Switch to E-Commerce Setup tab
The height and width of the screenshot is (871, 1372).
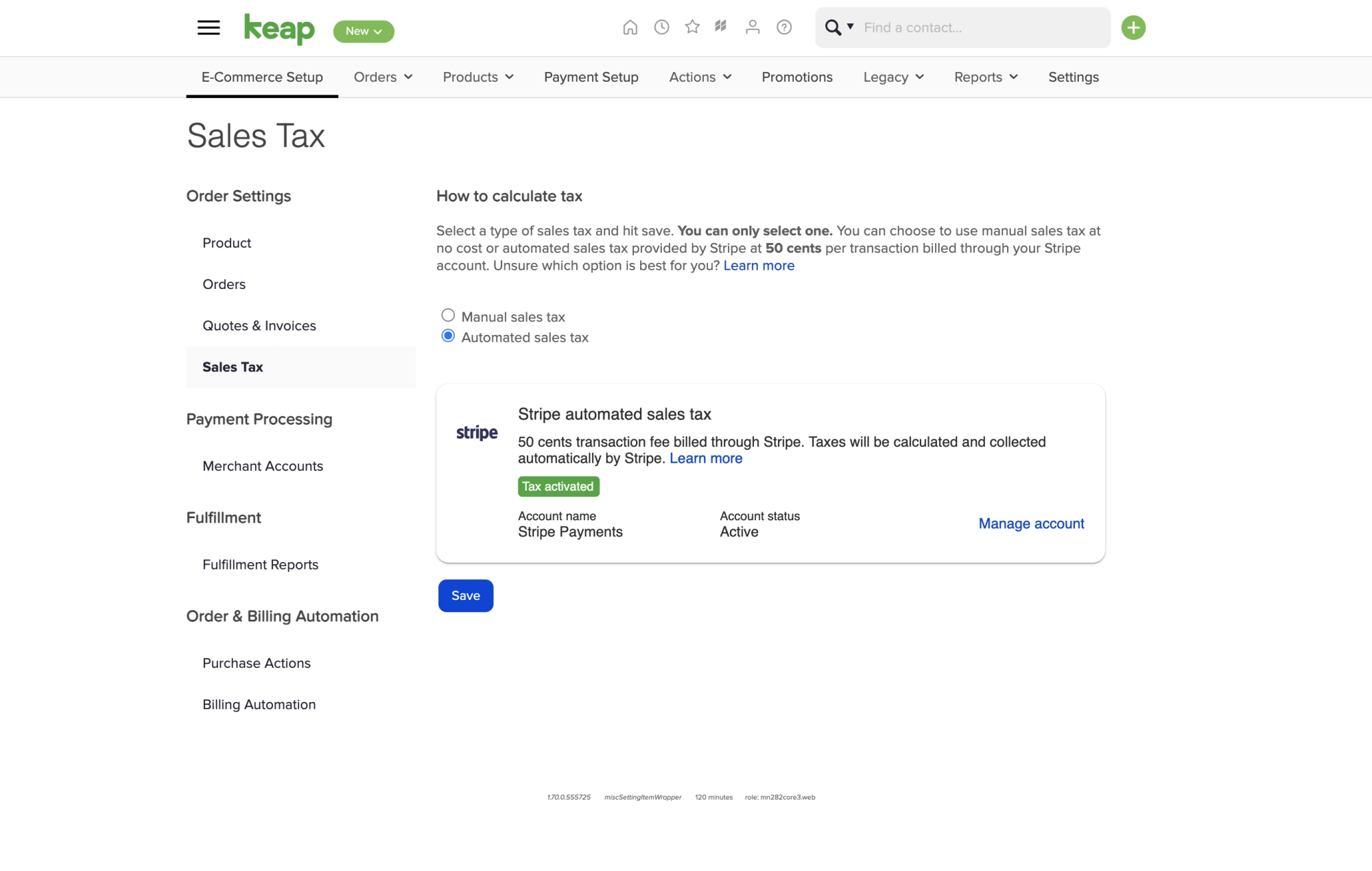(262, 77)
